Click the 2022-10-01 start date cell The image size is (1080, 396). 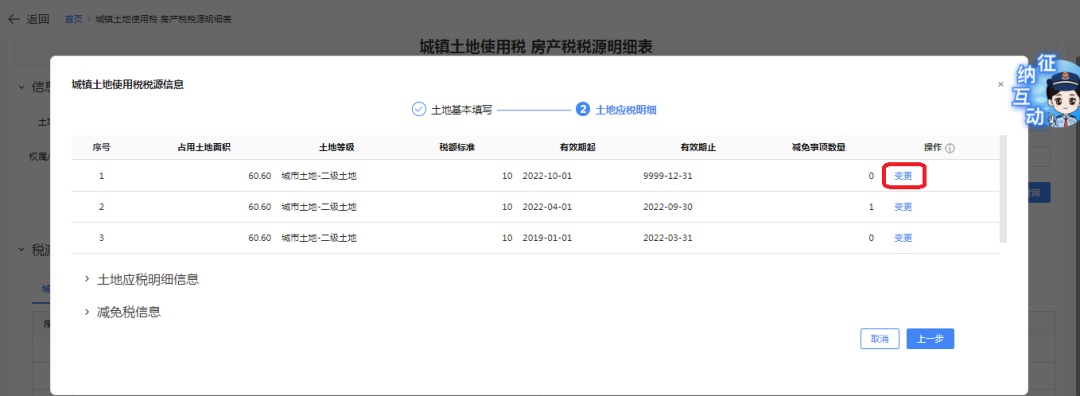click(548, 176)
